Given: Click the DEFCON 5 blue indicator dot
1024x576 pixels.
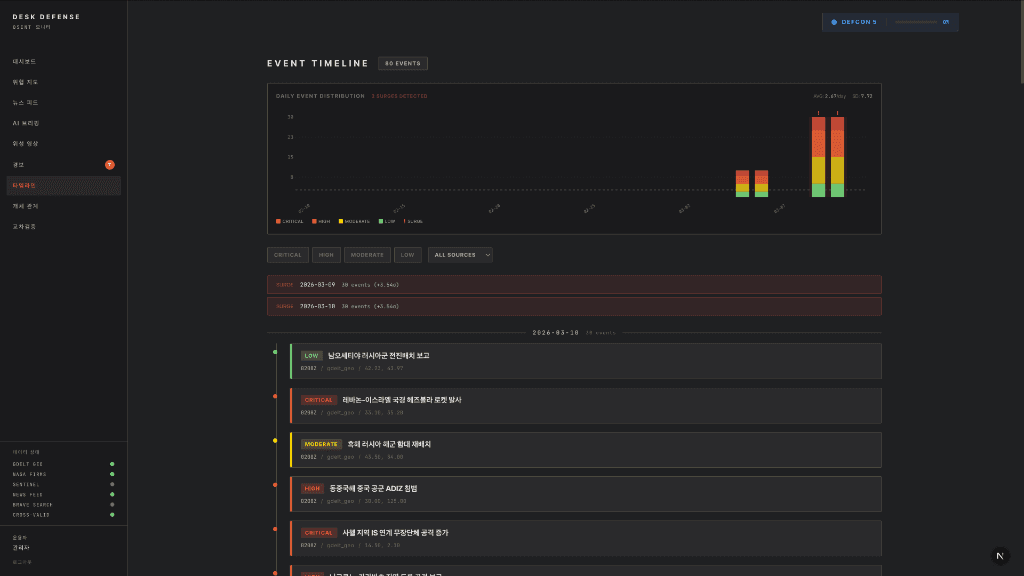Looking at the screenshot, I should 834,22.
